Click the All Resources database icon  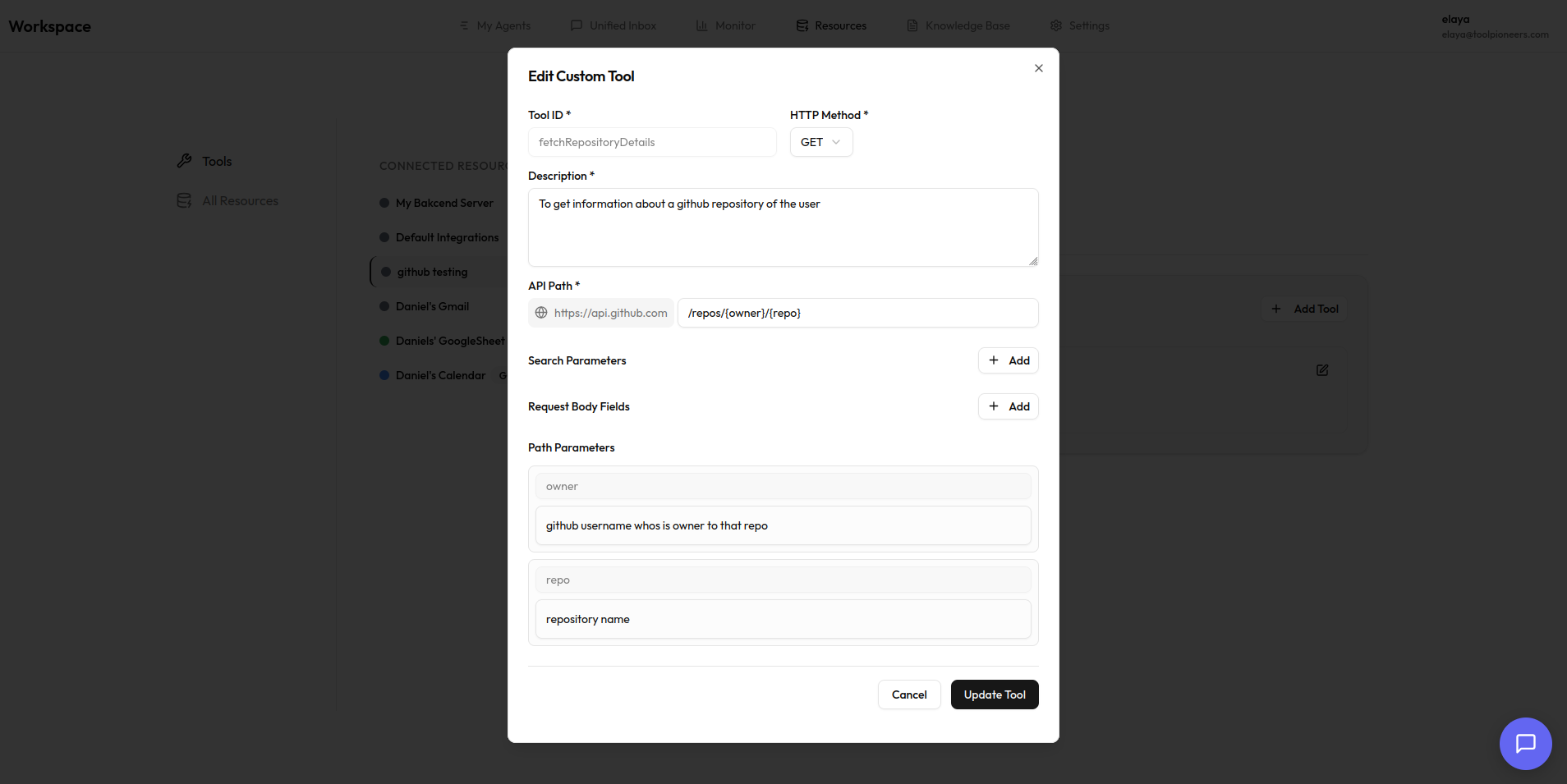pos(185,201)
